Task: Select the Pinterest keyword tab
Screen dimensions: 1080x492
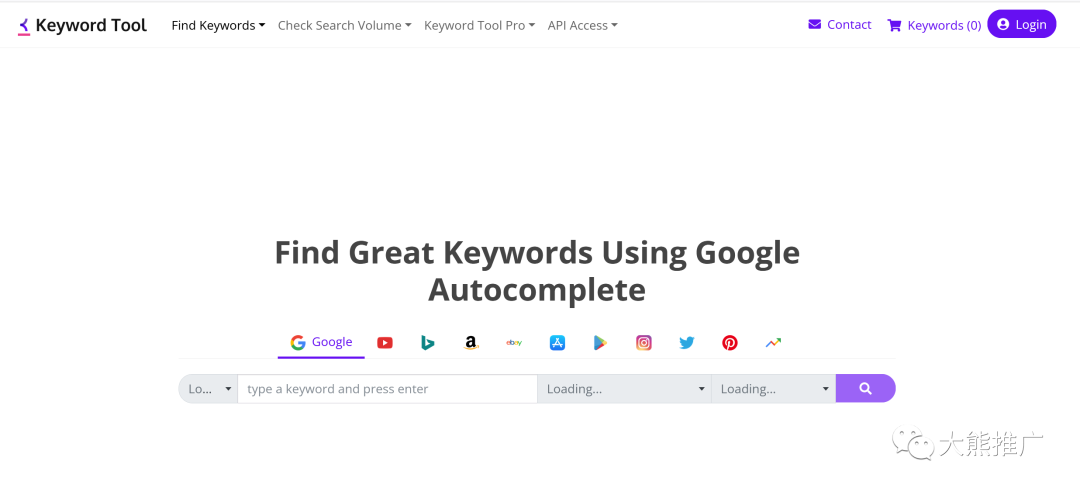Action: (730, 342)
